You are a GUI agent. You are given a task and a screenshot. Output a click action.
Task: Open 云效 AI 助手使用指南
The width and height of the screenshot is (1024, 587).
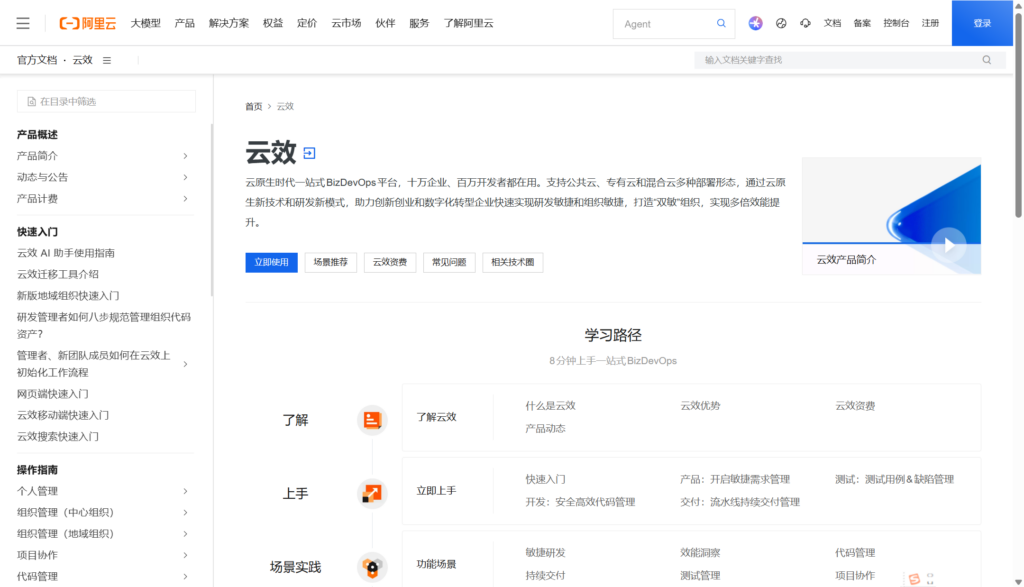(66, 253)
